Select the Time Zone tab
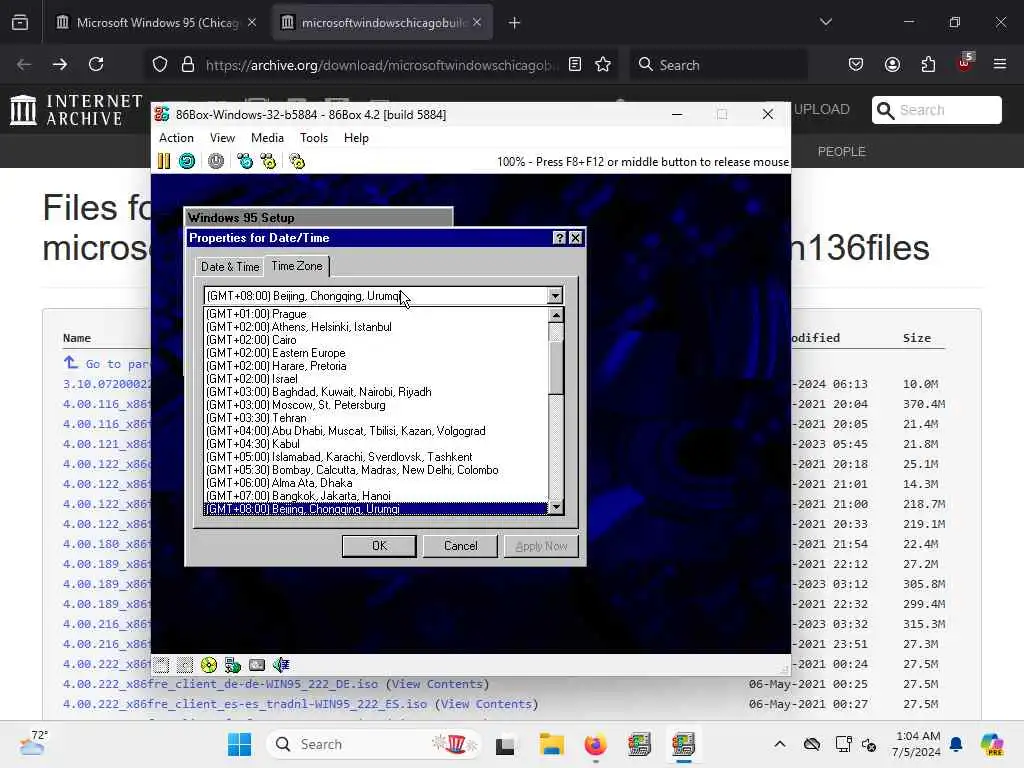Screen dimensions: 1024x768 tap(296, 266)
